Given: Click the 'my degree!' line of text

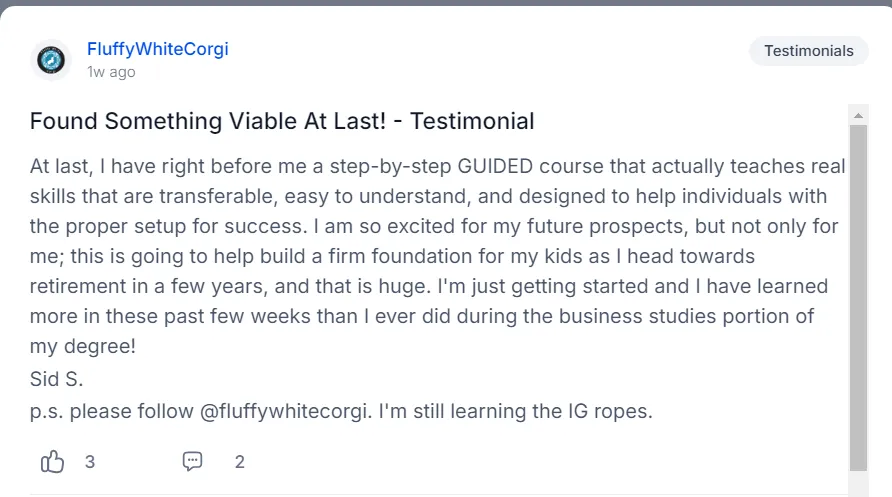Looking at the screenshot, I should pos(81,348).
